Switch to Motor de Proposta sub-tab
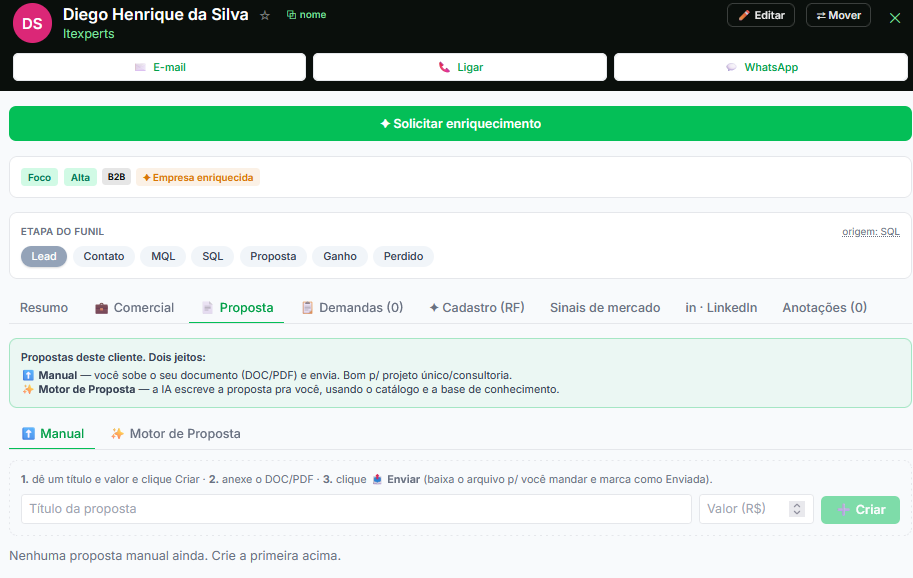 [x=175, y=434]
